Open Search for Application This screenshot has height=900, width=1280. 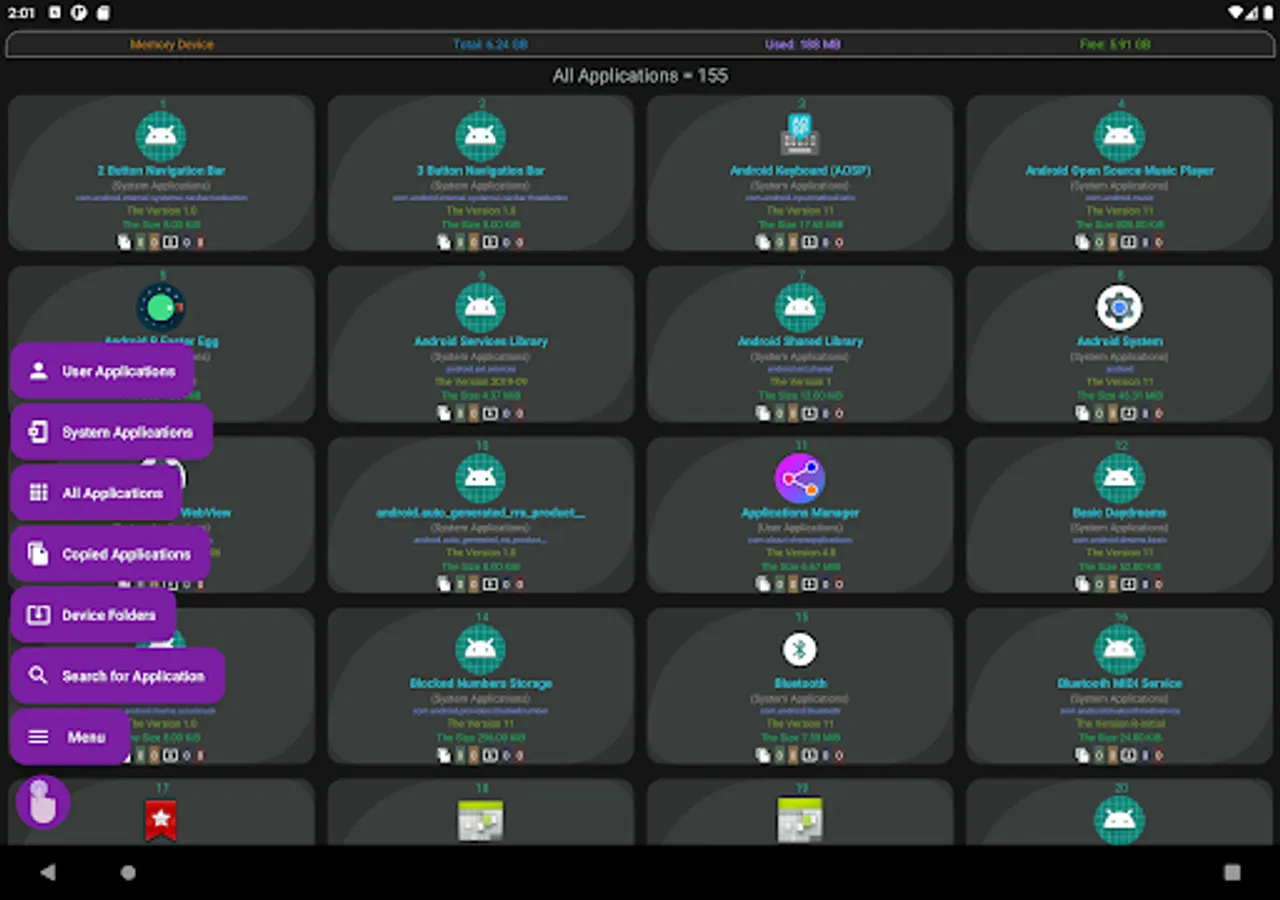click(117, 676)
